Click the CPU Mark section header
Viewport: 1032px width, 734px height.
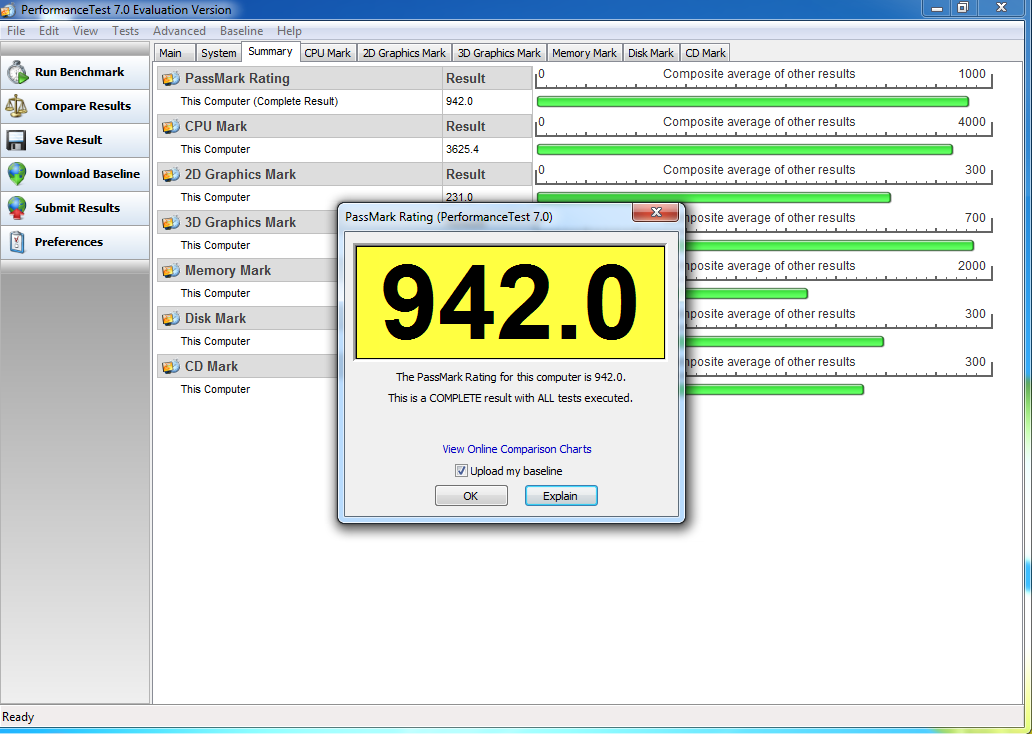[299, 126]
